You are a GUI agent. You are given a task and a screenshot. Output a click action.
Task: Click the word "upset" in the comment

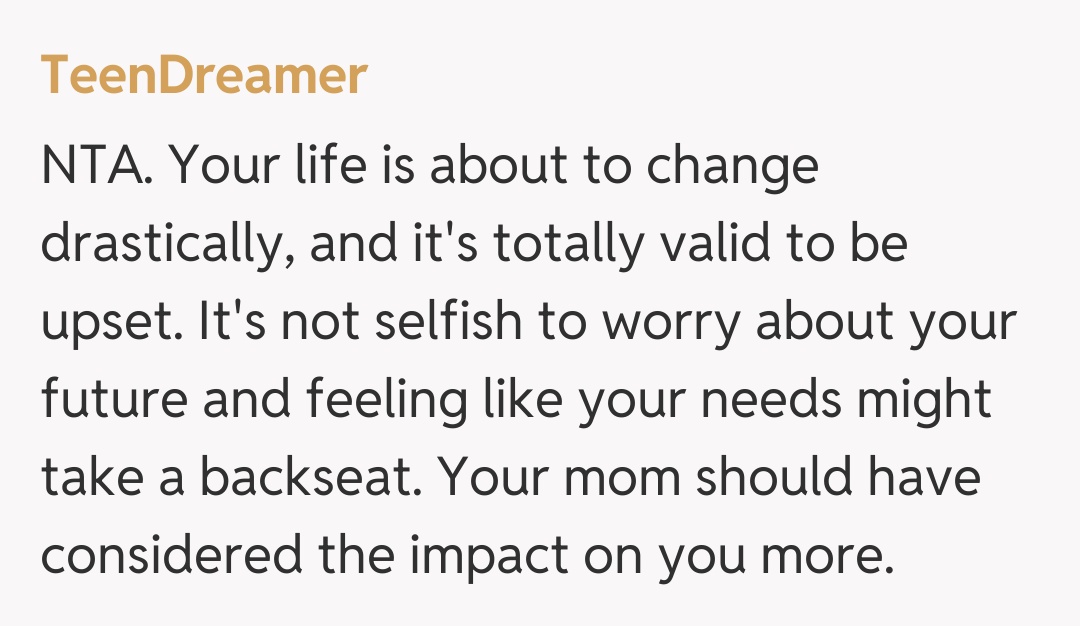point(97,322)
